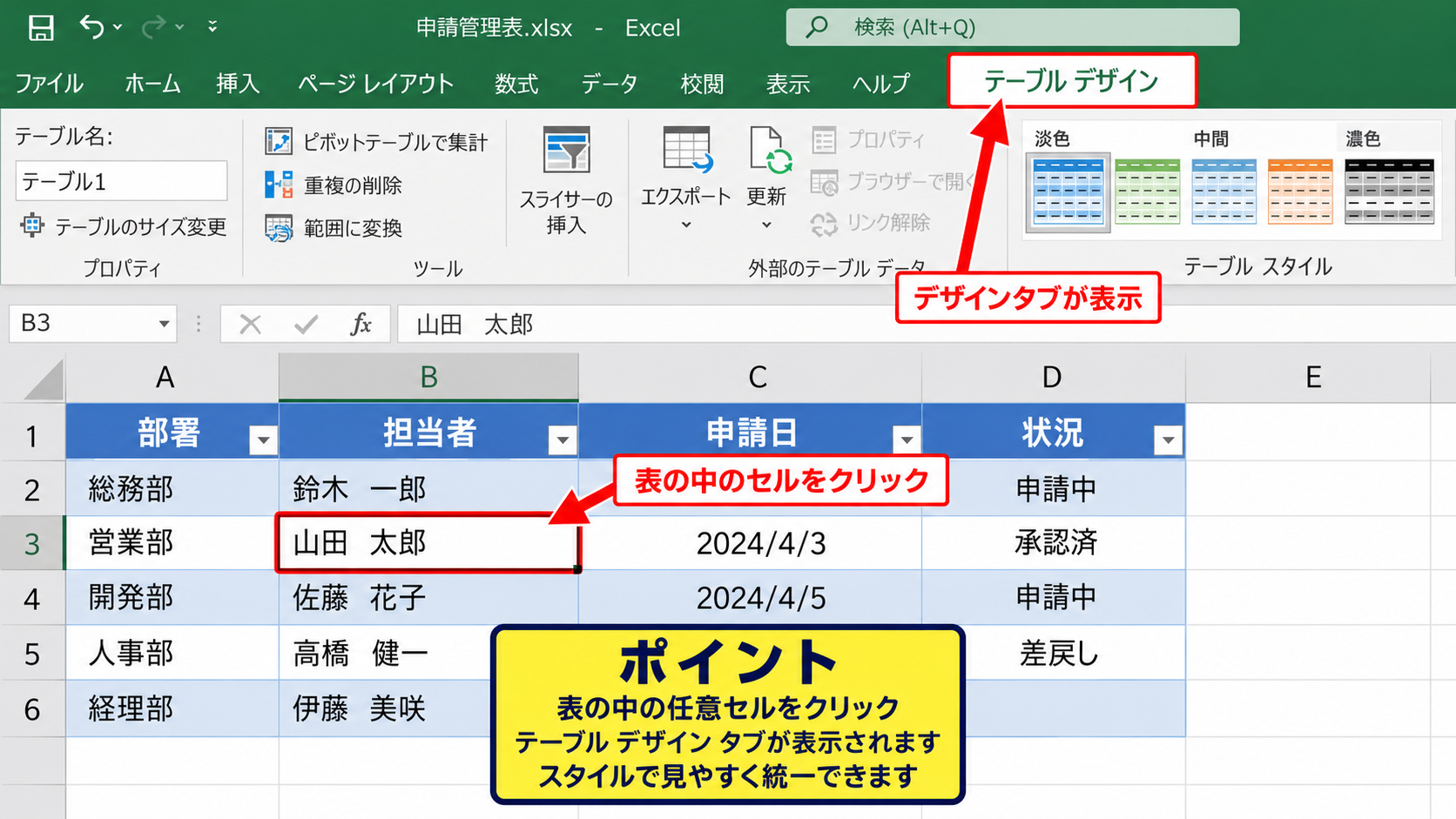
Task: Click the grayed Redo arrow
Action: [153, 27]
